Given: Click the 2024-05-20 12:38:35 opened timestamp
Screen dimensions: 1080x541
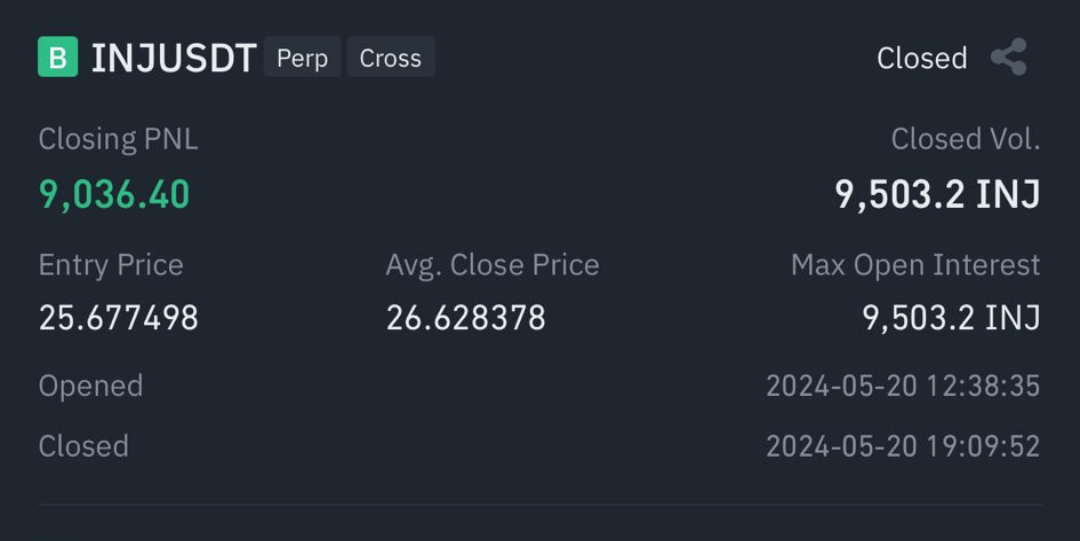Looking at the screenshot, I should (x=902, y=386).
